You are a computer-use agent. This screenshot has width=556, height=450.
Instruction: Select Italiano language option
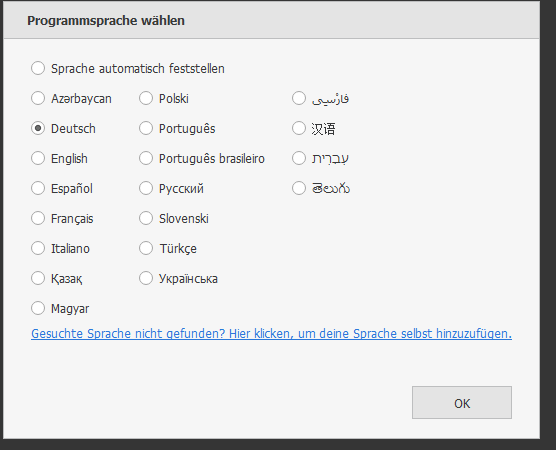pos(38,248)
